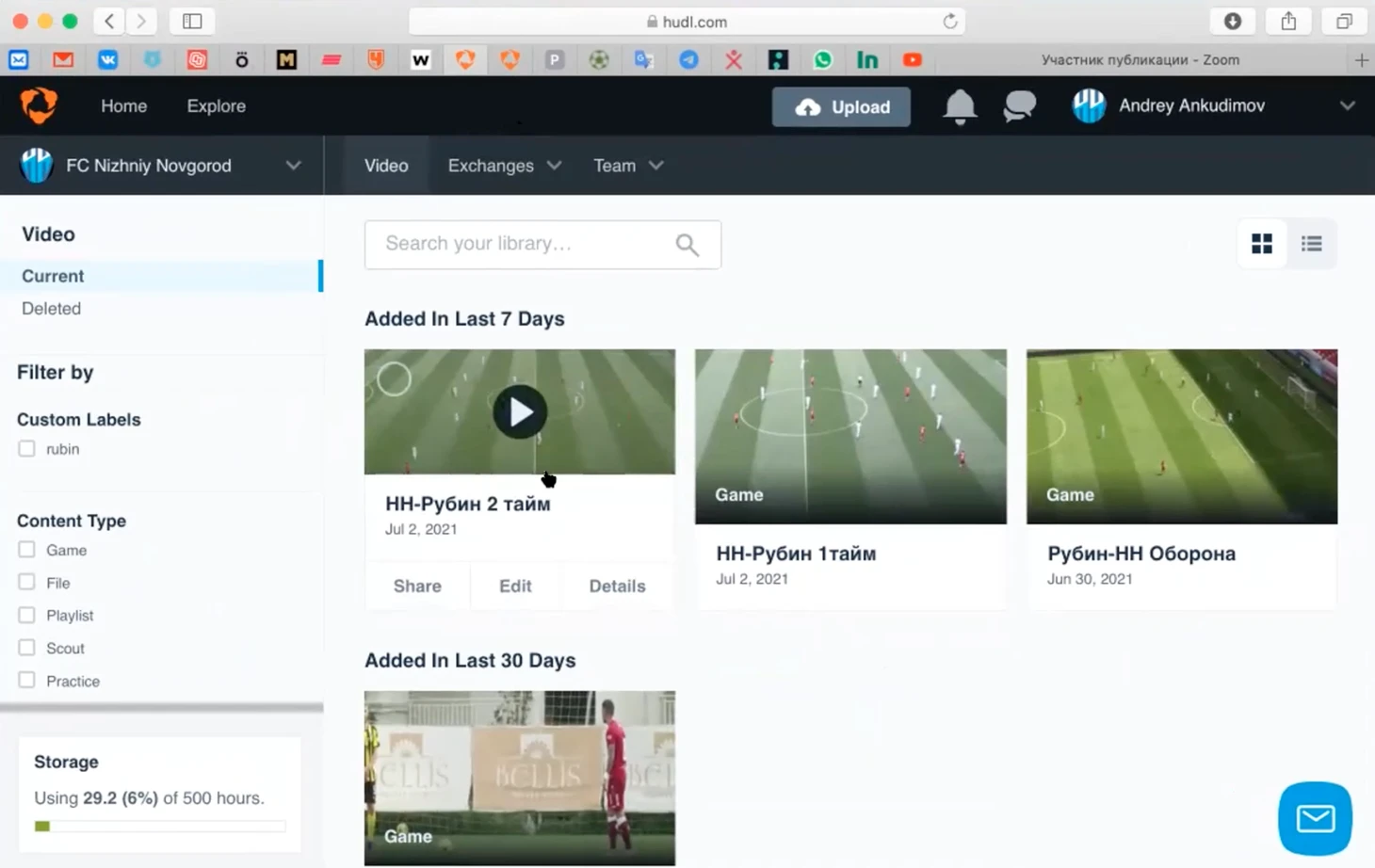Expand the Andrey Ankudimov account menu
The height and width of the screenshot is (868, 1375).
pos(1347,105)
